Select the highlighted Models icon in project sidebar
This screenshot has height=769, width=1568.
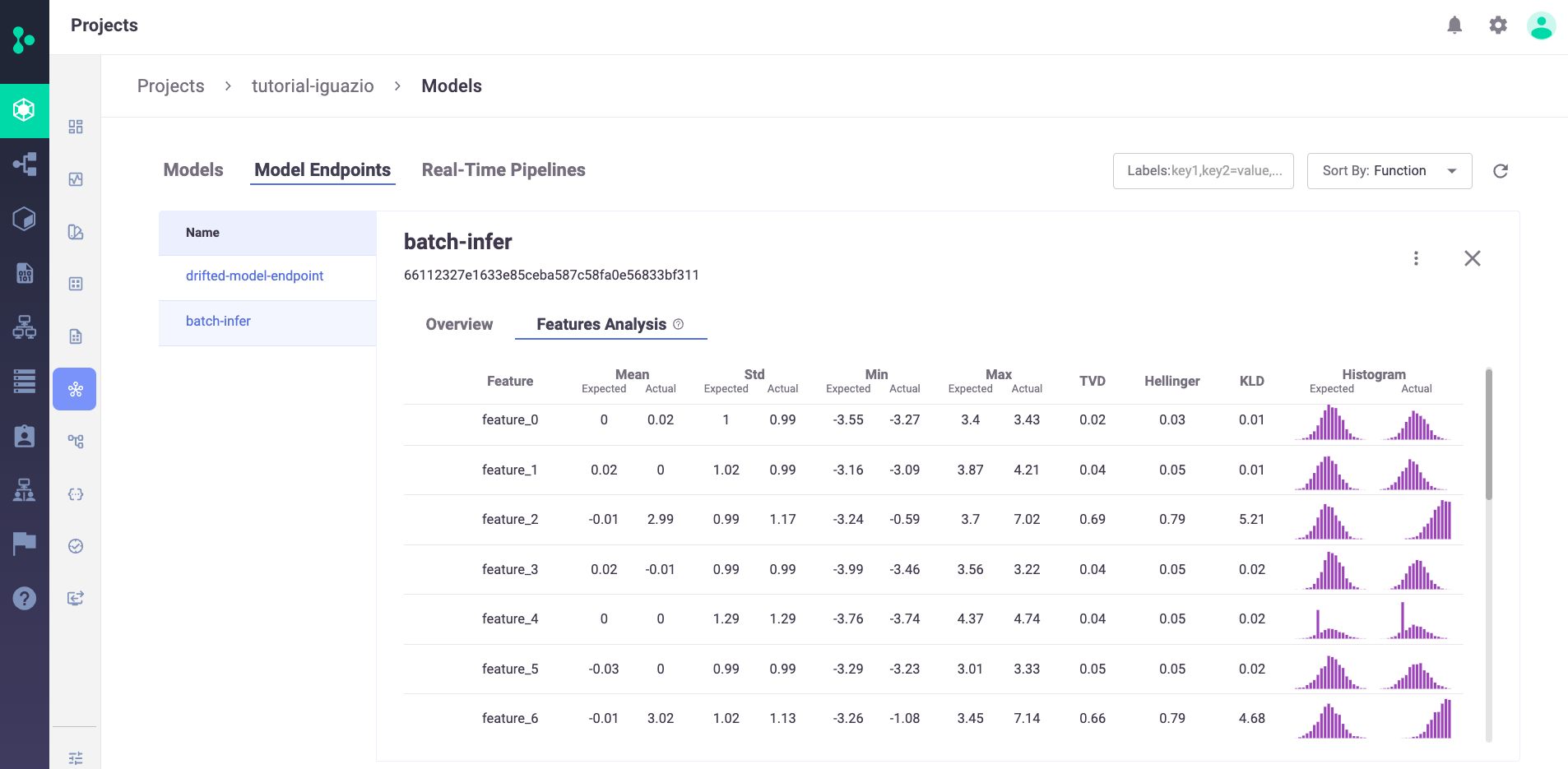click(75, 389)
